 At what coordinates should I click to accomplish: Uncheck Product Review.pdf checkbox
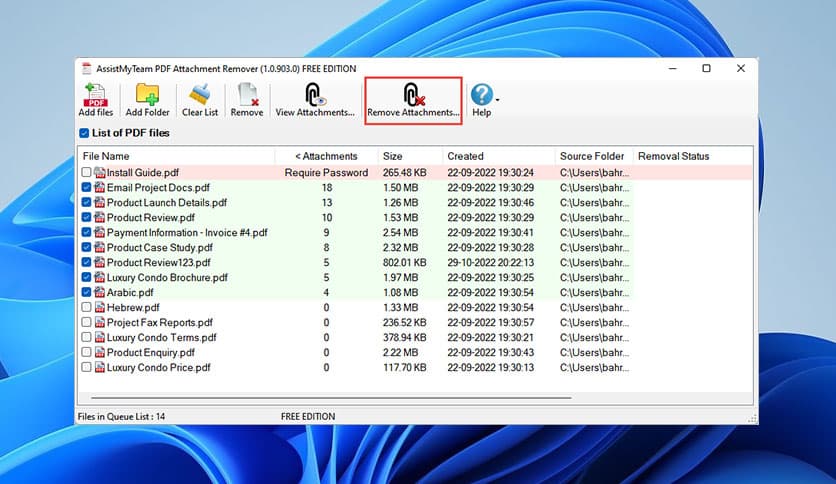86,217
